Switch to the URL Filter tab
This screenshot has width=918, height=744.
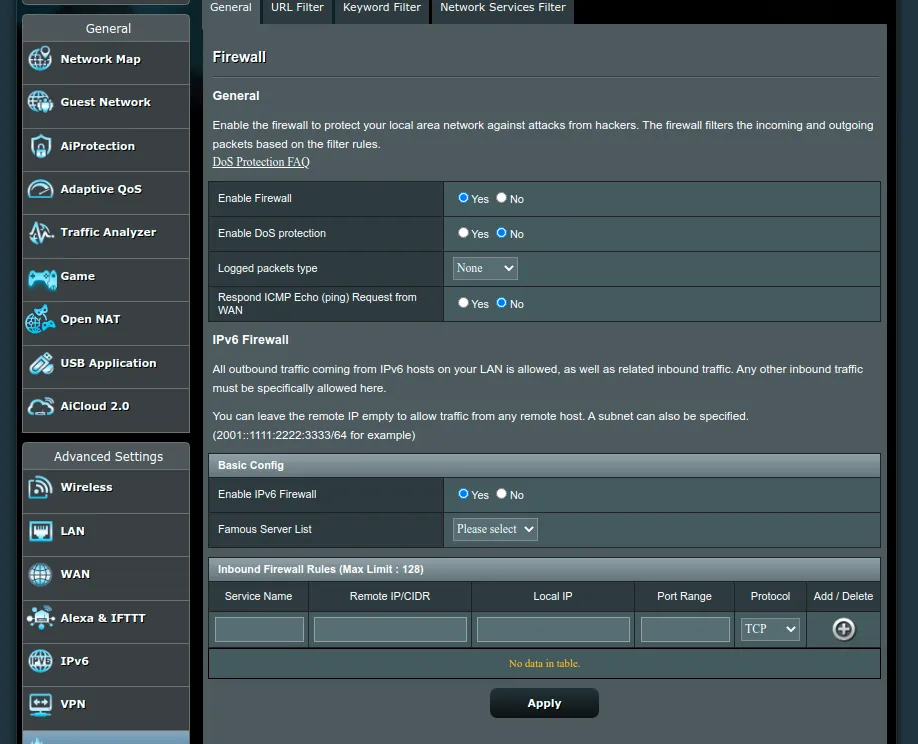coord(297,8)
